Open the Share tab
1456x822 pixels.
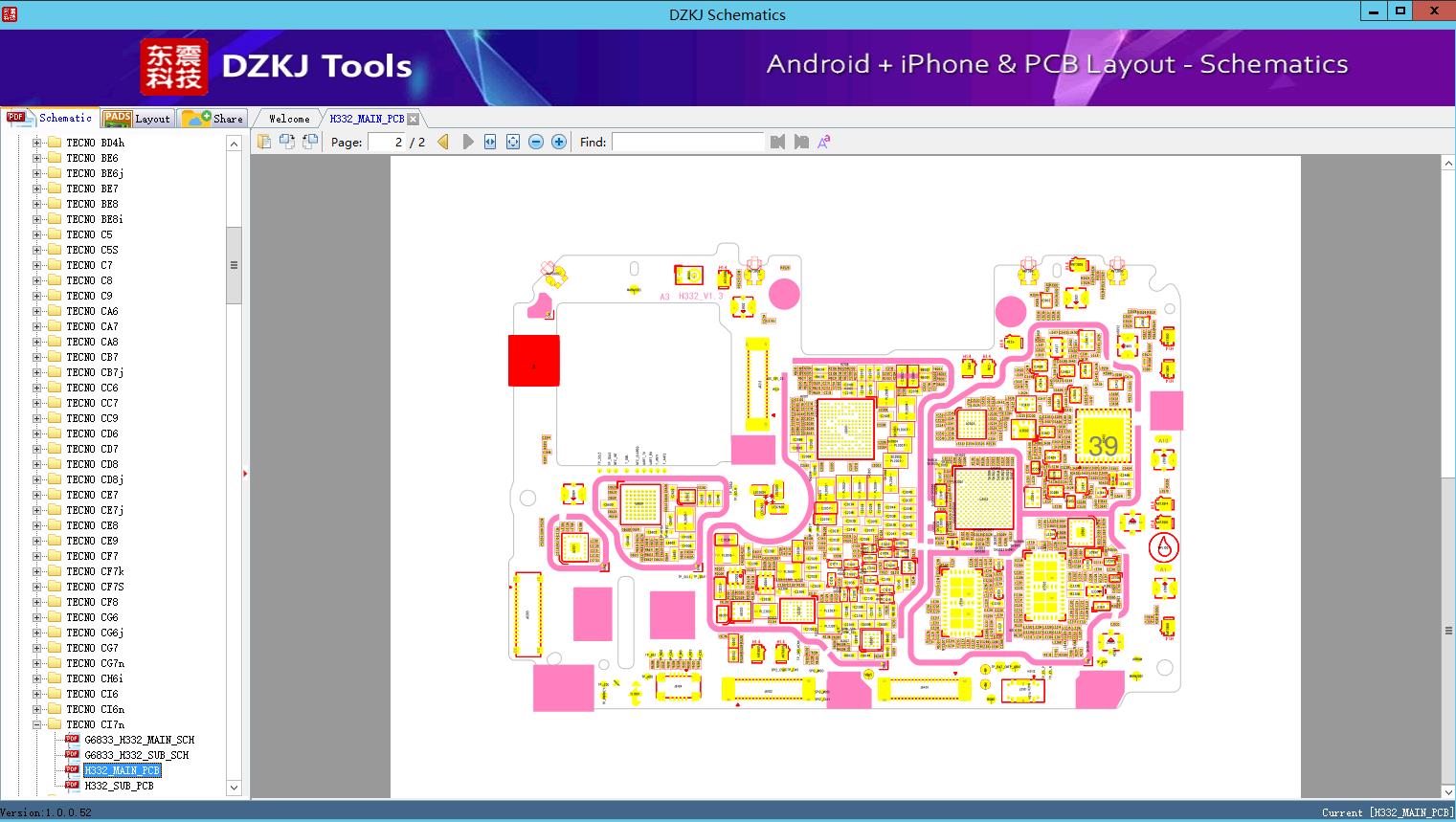(213, 119)
